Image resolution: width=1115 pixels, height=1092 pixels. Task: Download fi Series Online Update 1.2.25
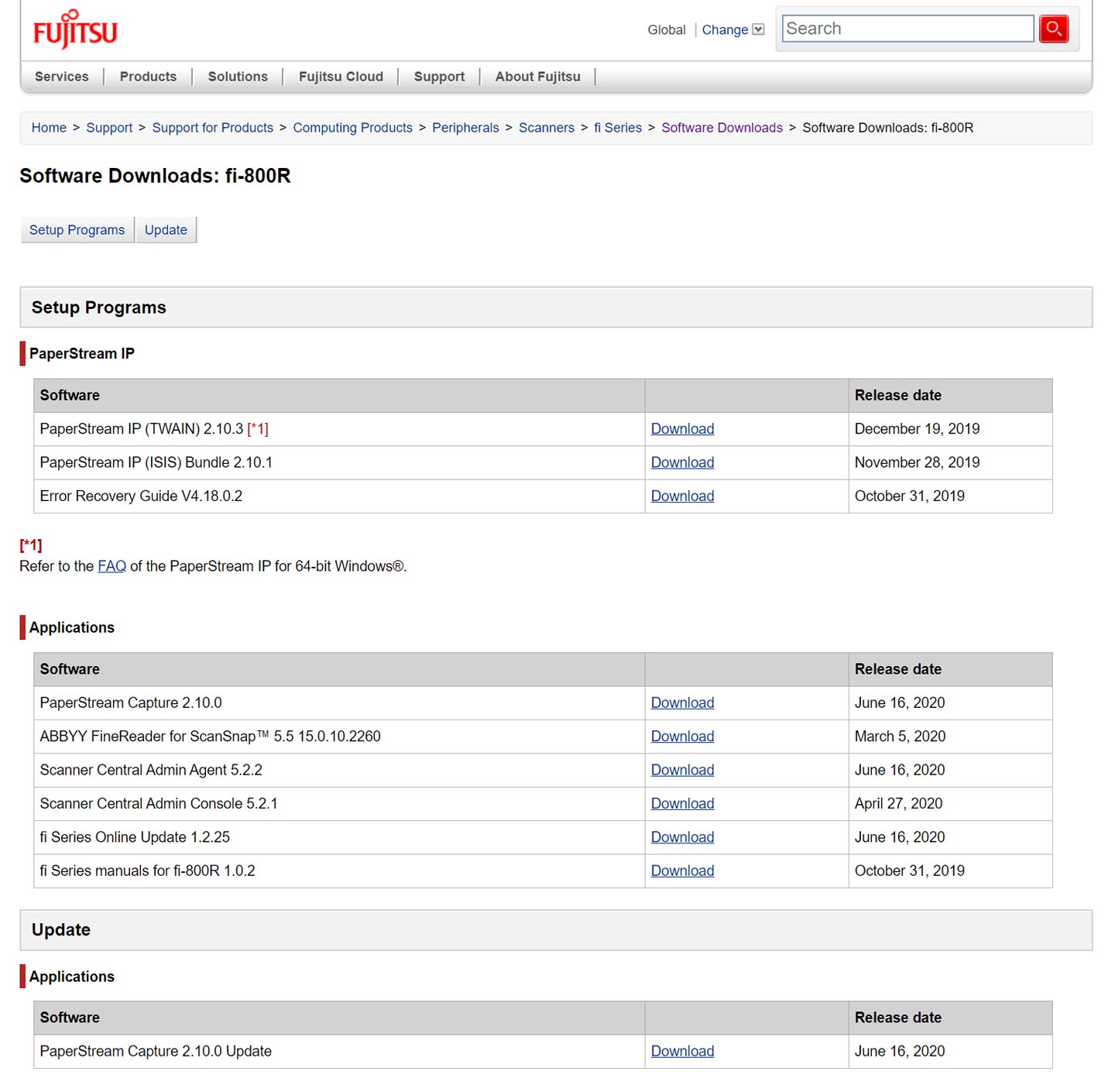tap(682, 837)
